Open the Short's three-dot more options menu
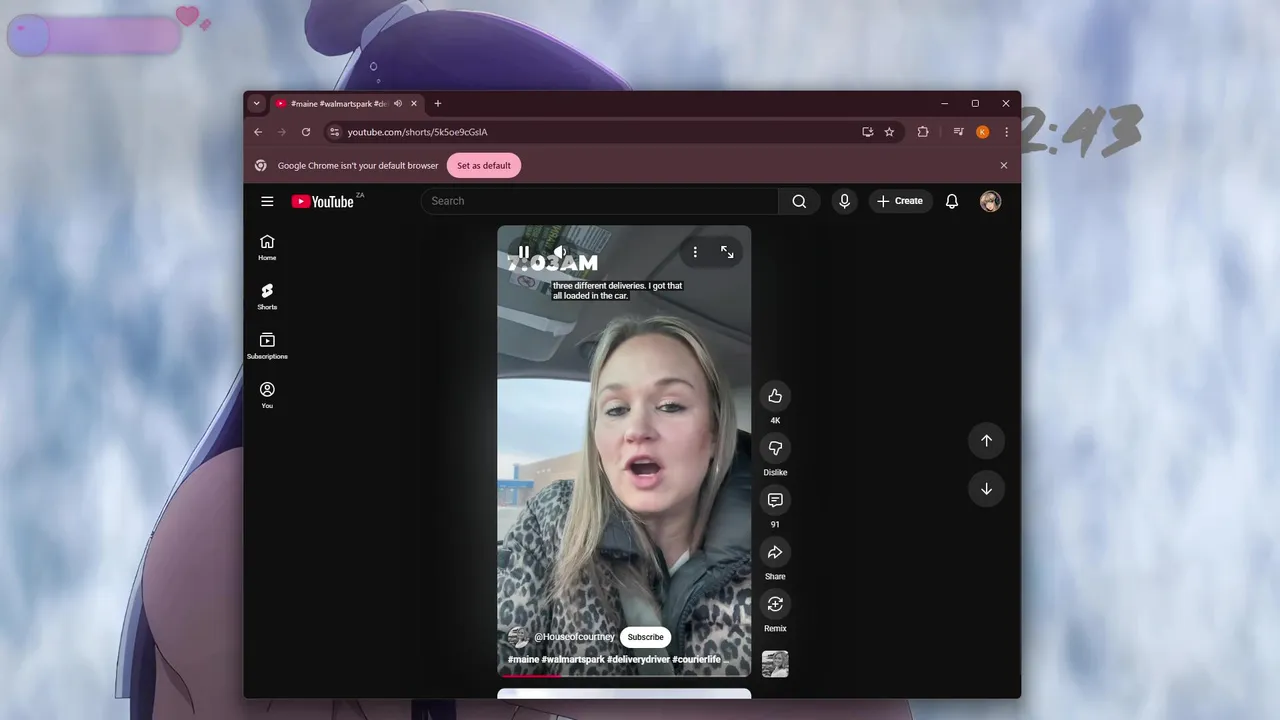 pos(695,252)
